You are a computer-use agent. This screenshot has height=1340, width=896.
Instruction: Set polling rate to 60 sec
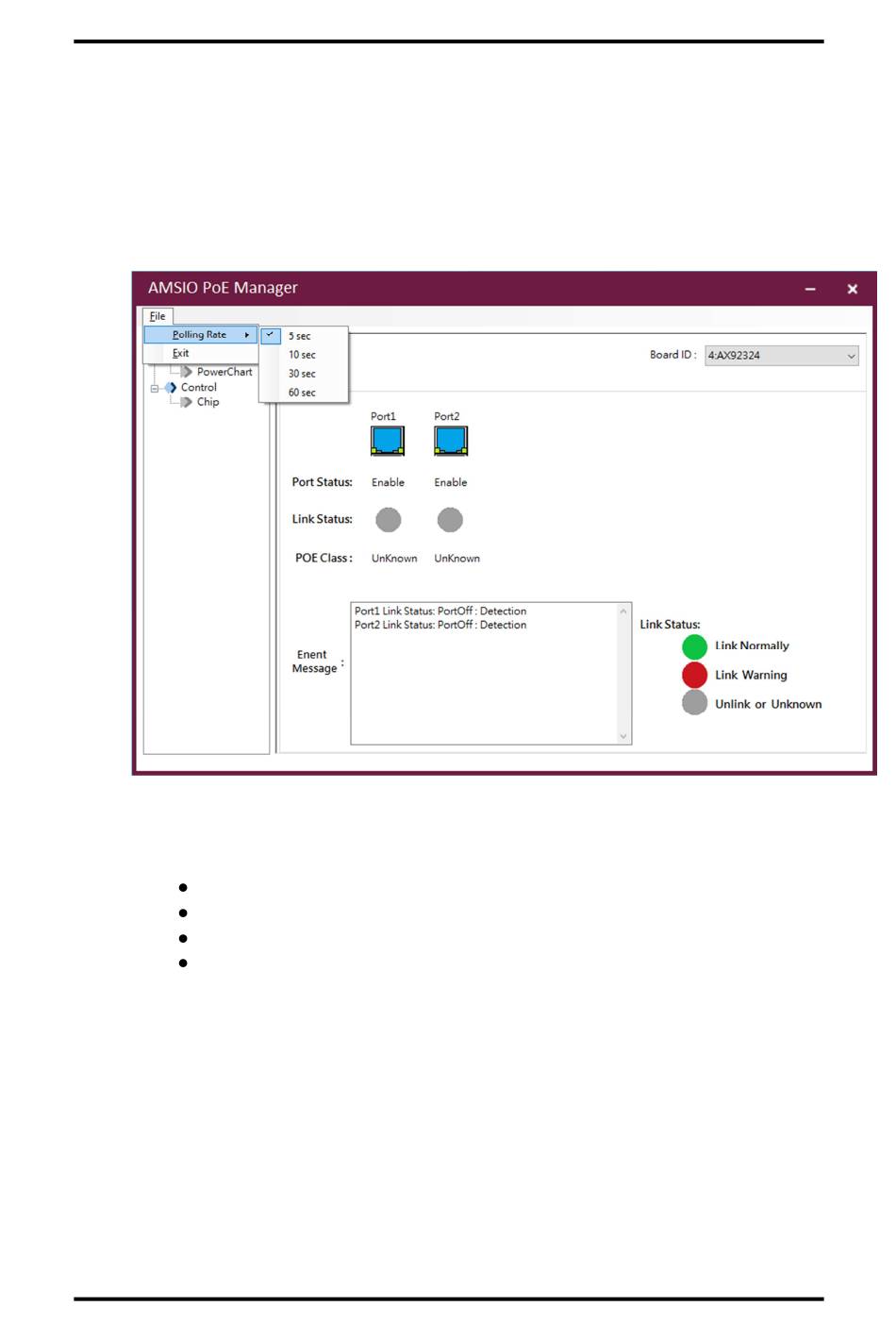coord(304,393)
